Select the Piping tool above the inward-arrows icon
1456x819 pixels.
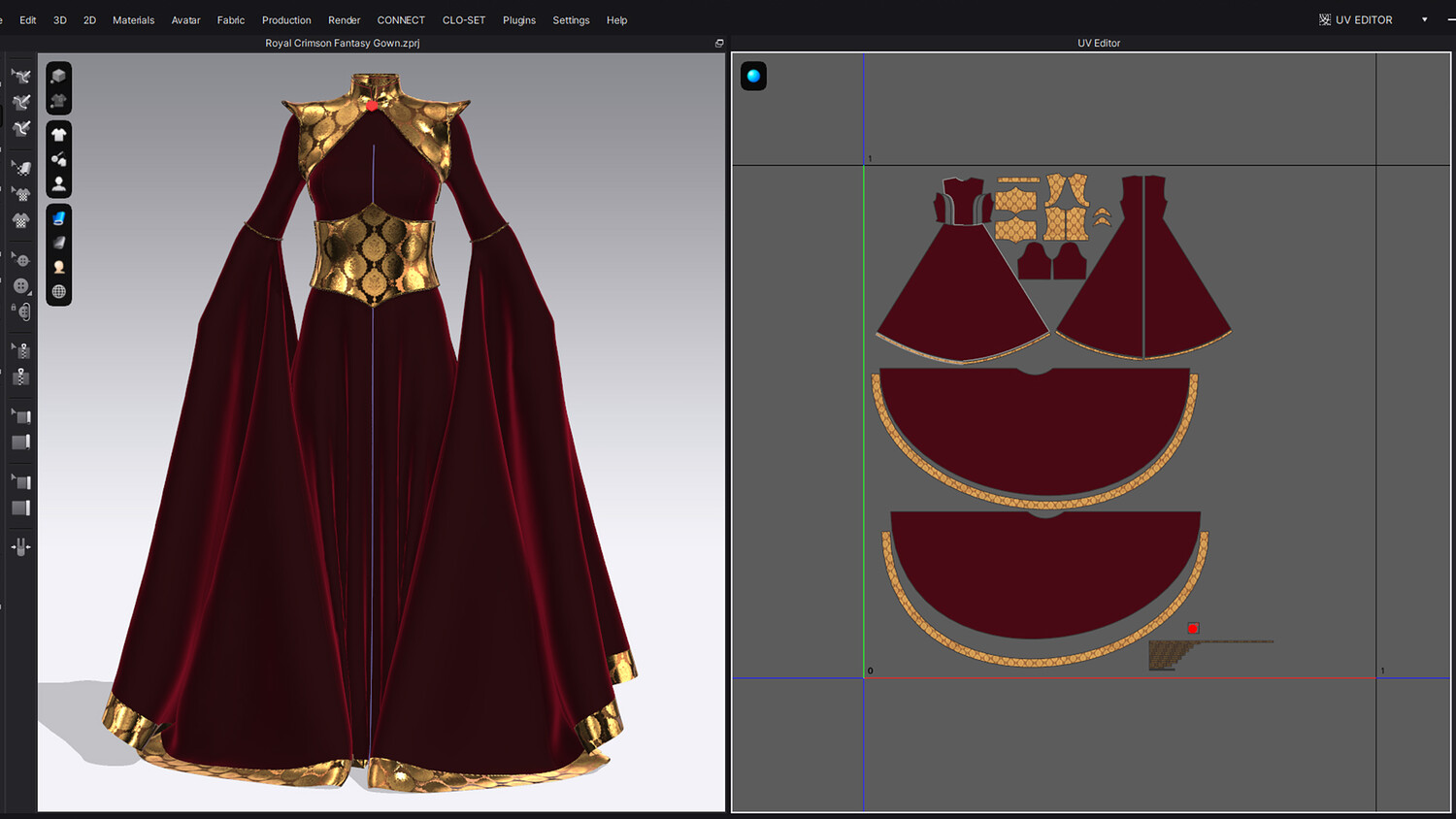tap(20, 508)
